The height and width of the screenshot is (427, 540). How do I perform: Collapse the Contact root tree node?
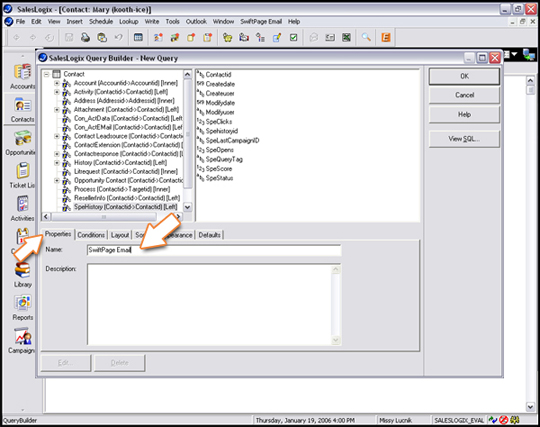(x=47, y=74)
